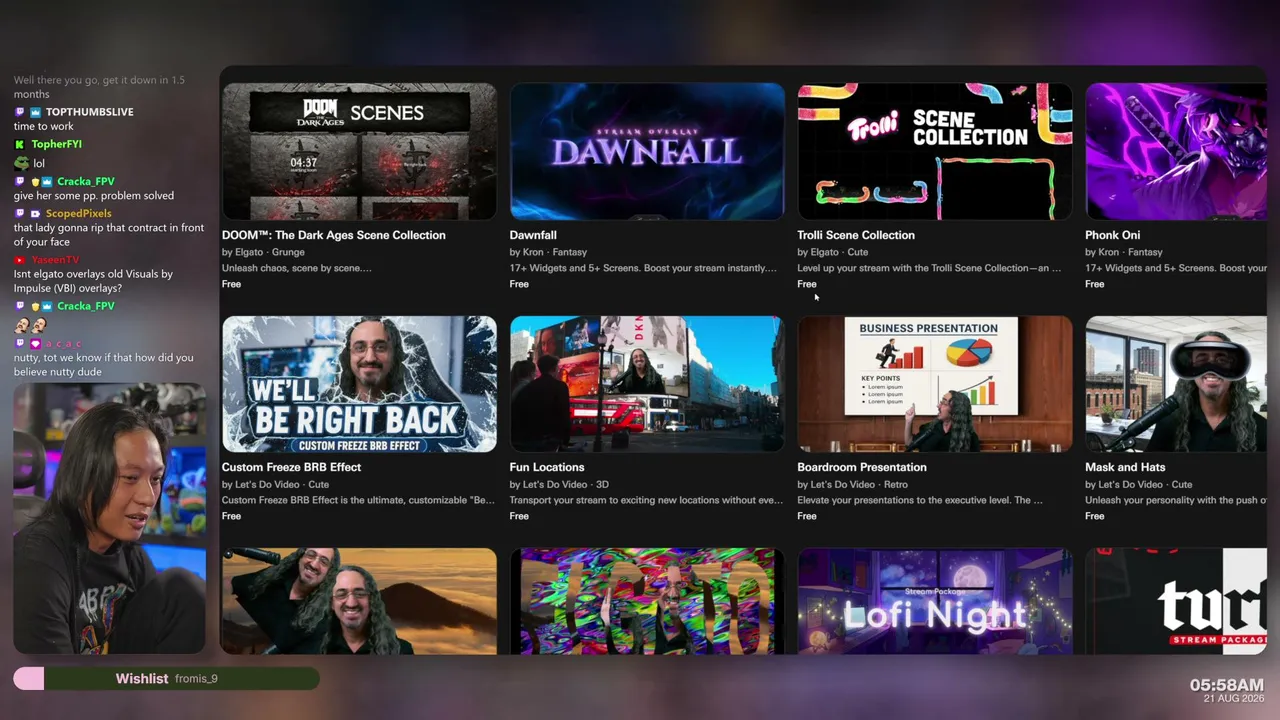1280x720 pixels.
Task: Select "by Elgato · Cute" under Trolli Scene Collection
Action: [833, 252]
